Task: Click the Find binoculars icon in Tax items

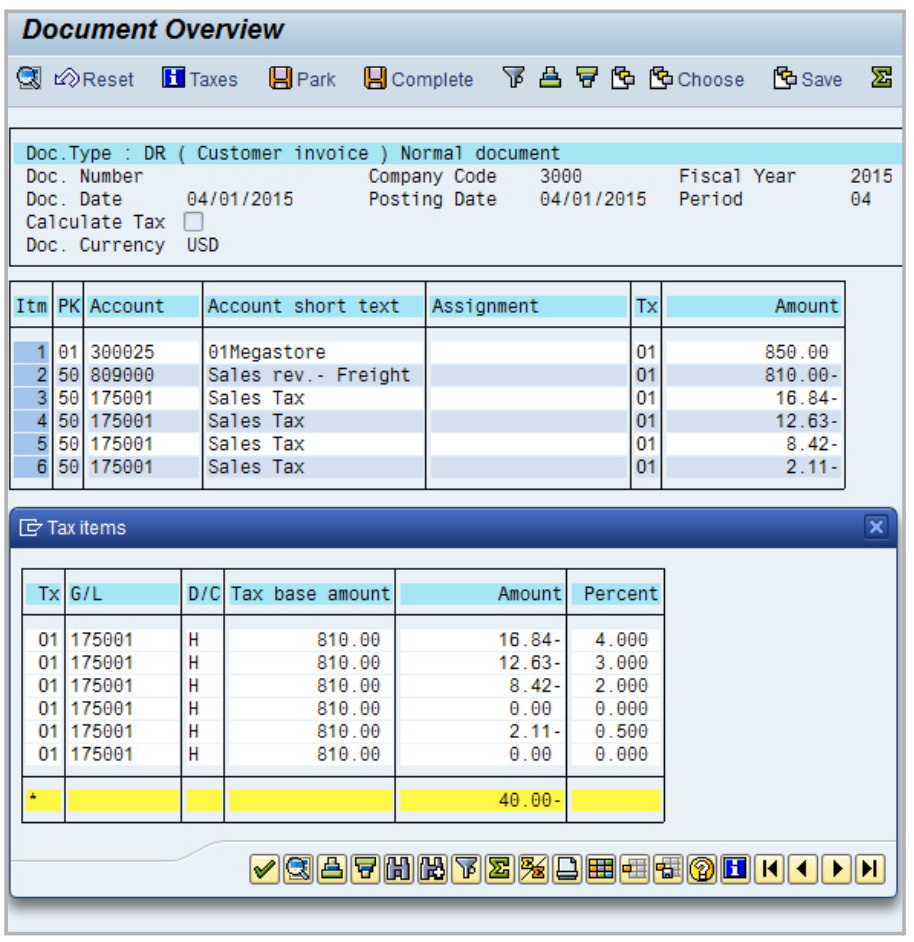Action: 399,869
